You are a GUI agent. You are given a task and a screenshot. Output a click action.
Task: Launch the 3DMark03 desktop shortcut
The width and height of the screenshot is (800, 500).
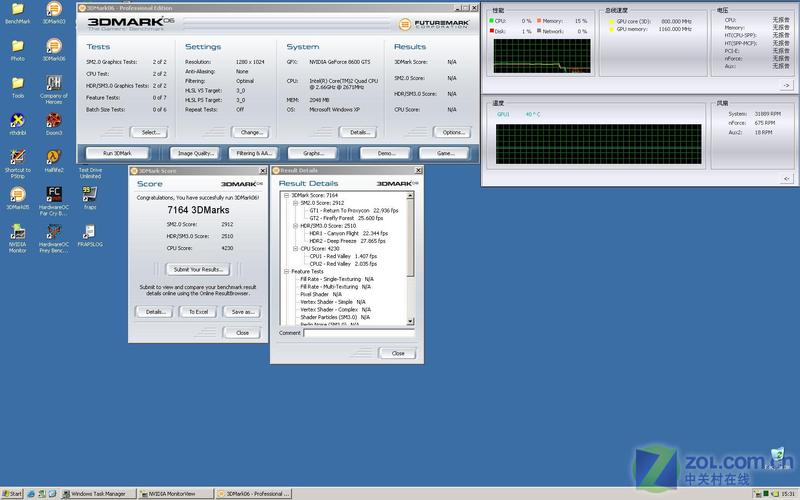[54, 13]
